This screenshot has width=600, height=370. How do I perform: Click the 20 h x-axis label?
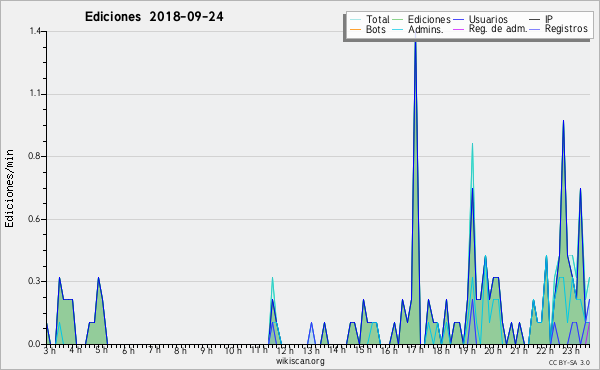click(x=493, y=351)
